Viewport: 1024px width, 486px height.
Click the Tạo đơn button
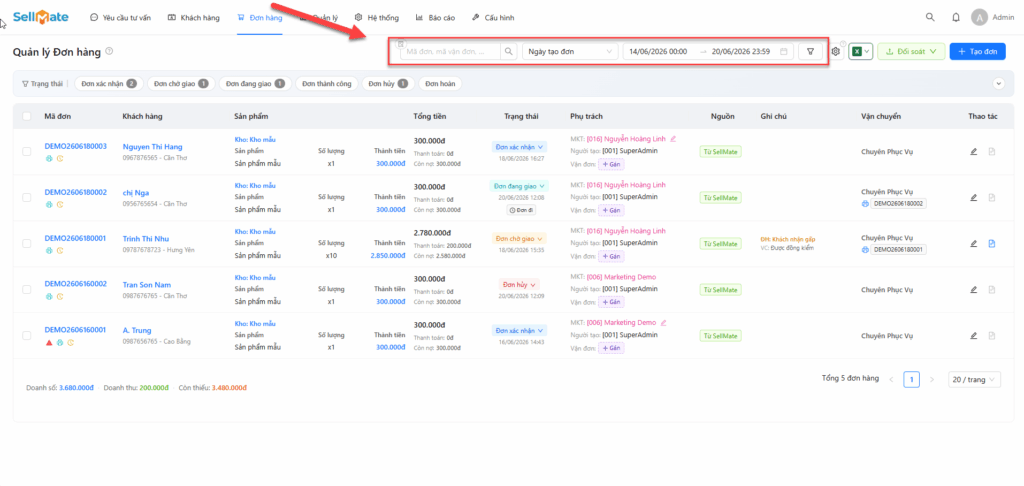[x=978, y=52]
